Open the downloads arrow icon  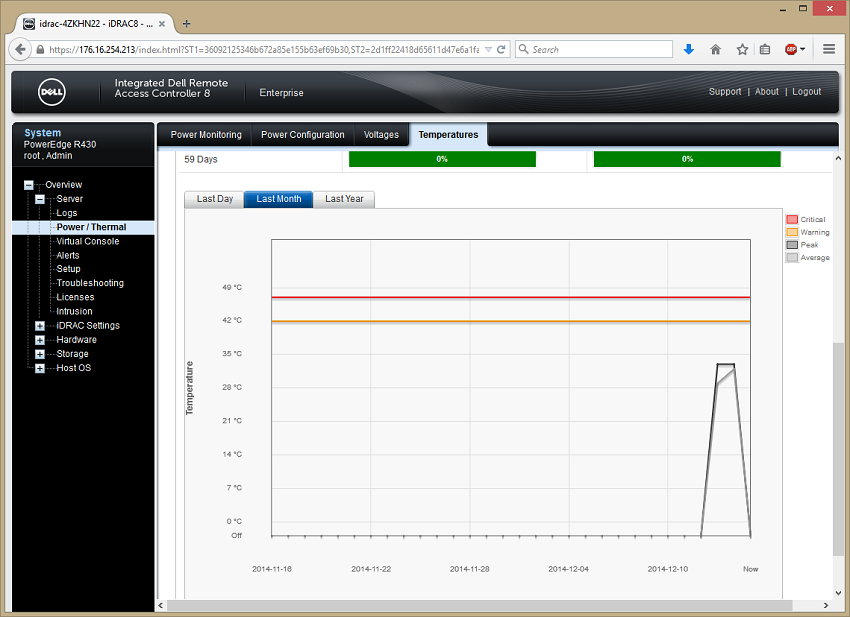(688, 49)
